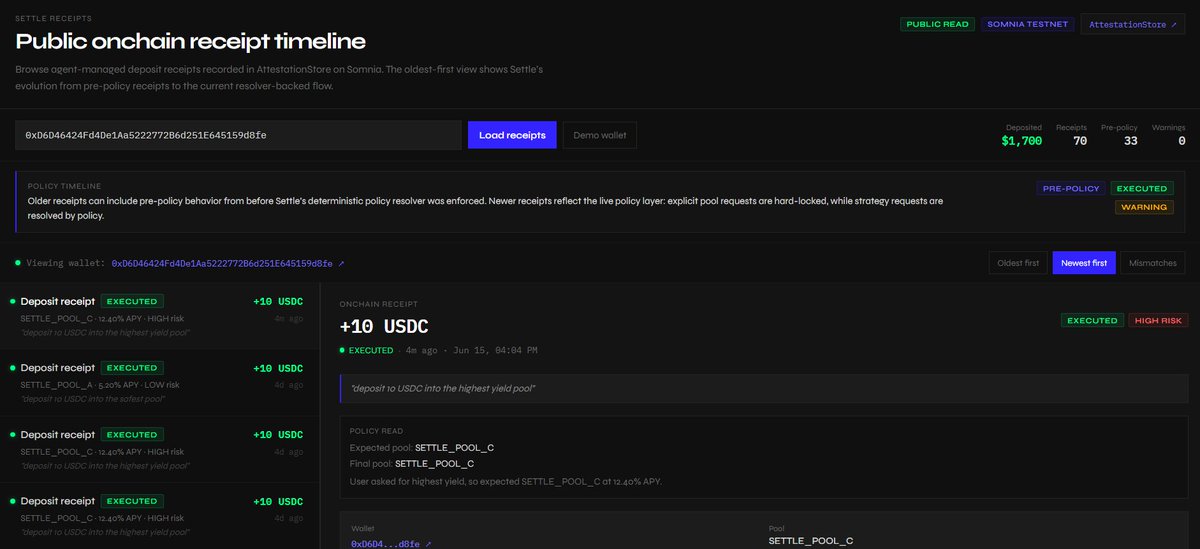This screenshot has height=549, width=1200.
Task: Open the 0xD6D4...d8fe wallet link in receipt
Action: (391, 543)
